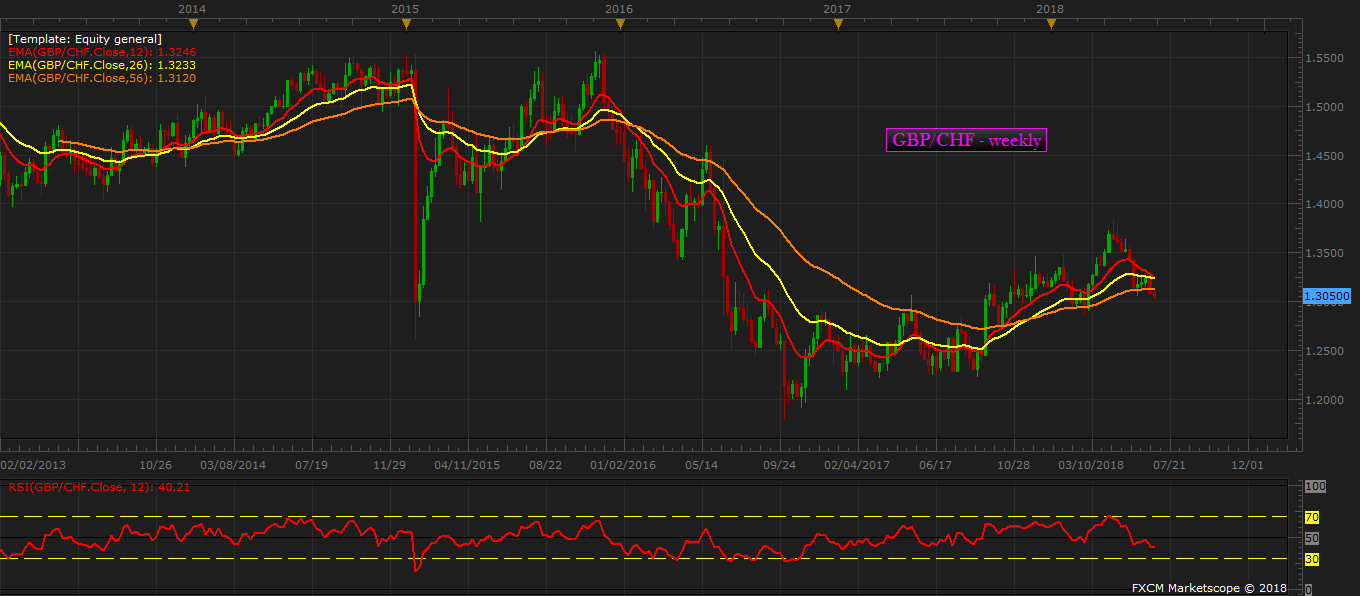The width and height of the screenshot is (1360, 596).
Task: Select the 2016 year marker triangle
Action: (619, 24)
